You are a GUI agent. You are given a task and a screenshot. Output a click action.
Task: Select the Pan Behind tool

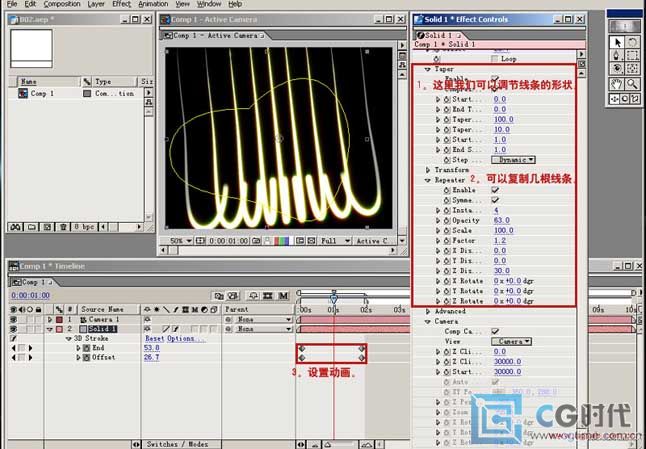tap(632, 68)
